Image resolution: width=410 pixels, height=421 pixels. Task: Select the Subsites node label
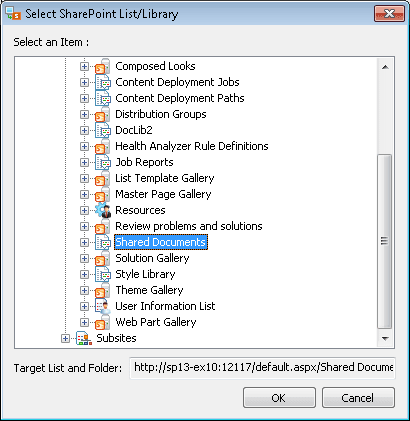click(116, 338)
